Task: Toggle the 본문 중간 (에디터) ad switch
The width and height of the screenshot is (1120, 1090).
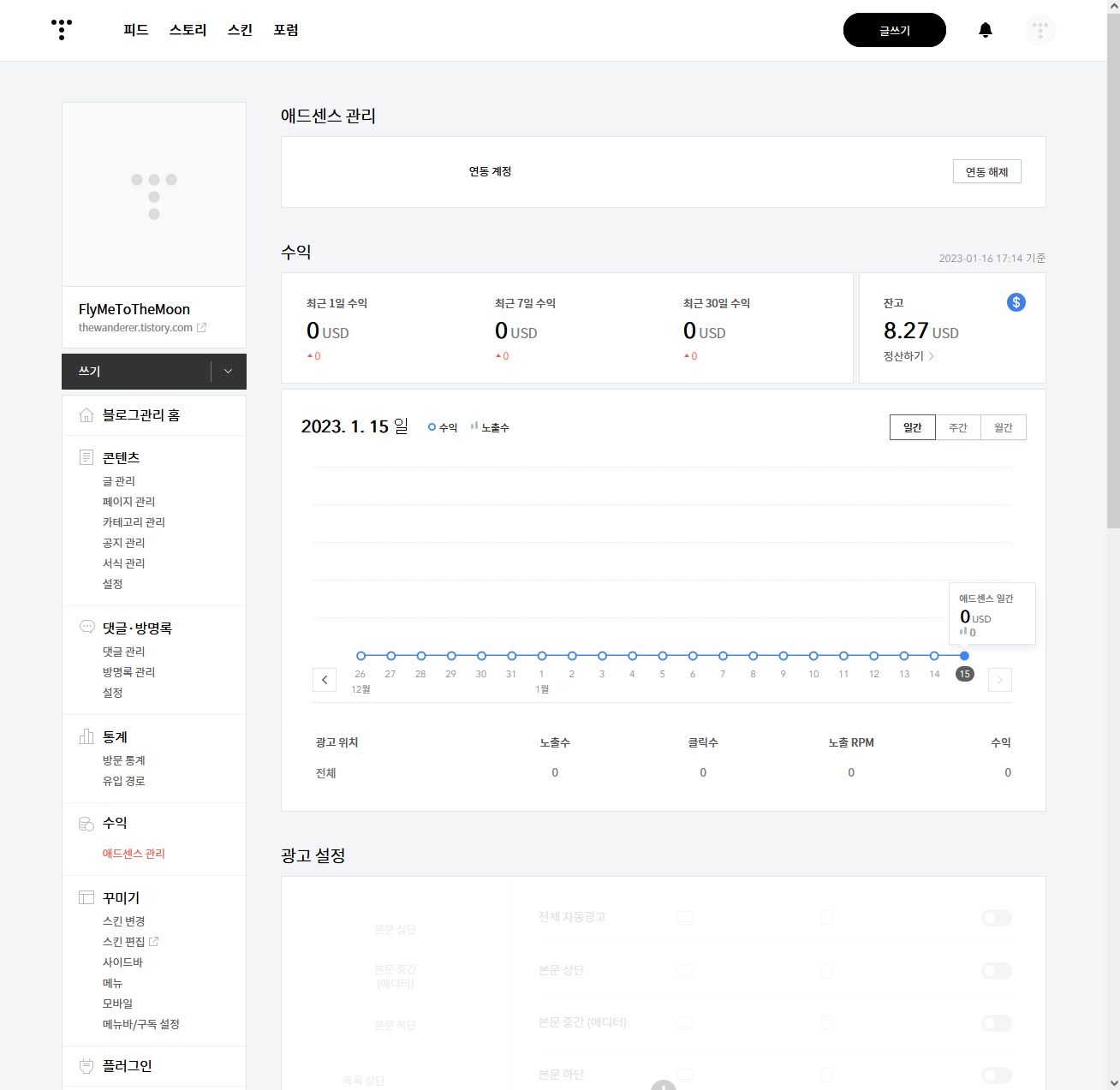Action: (x=997, y=1023)
